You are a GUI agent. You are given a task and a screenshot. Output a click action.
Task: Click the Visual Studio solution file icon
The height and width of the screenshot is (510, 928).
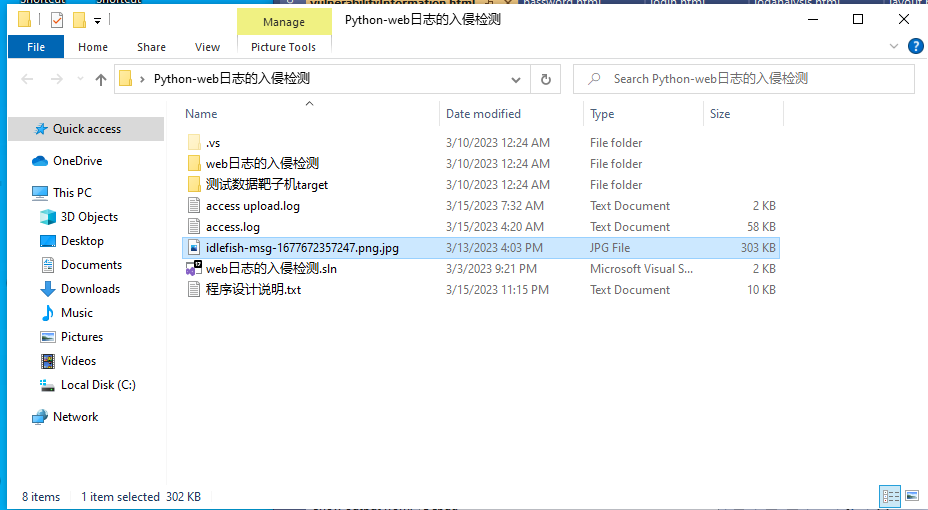tap(194, 269)
